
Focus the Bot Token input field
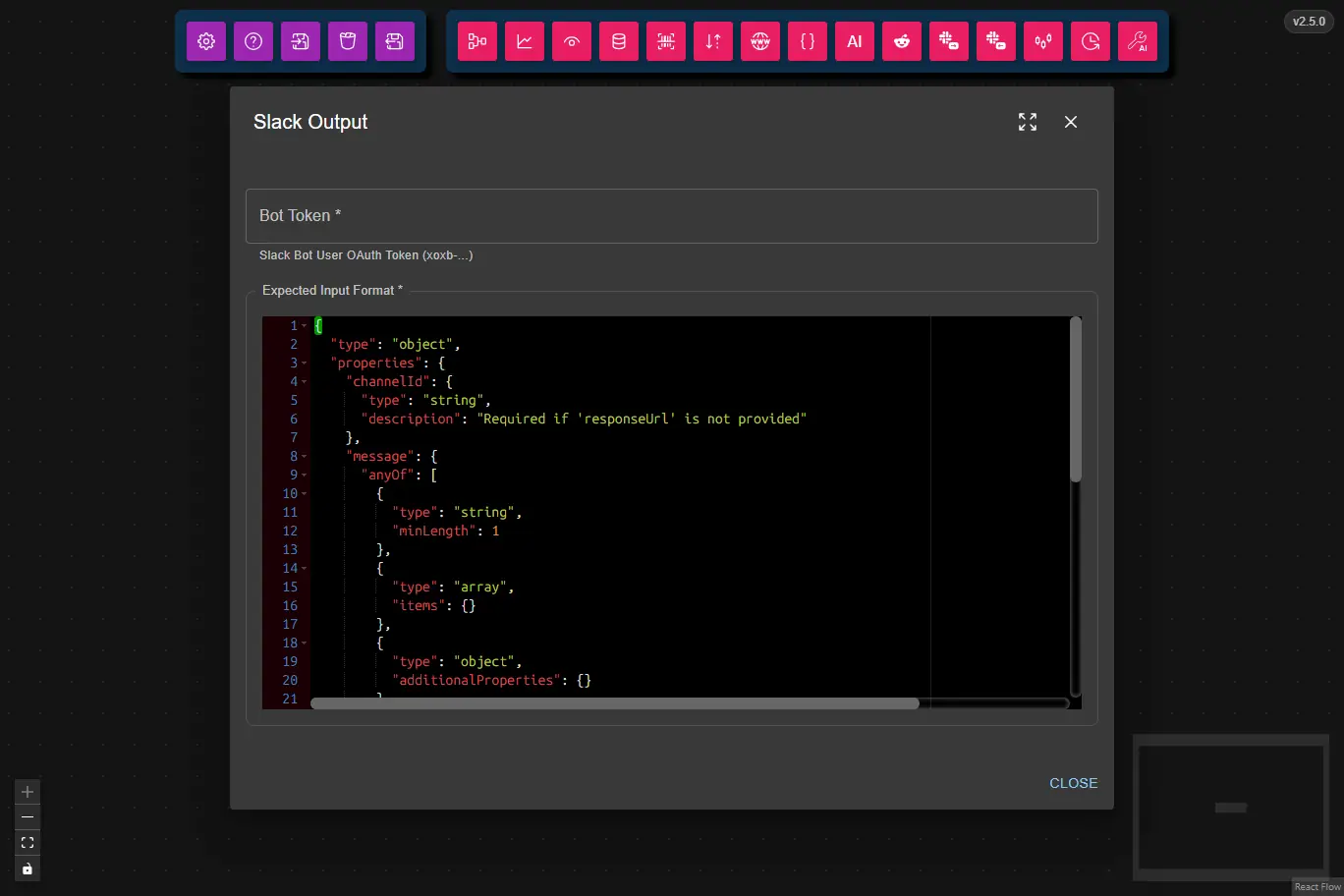pos(671,216)
